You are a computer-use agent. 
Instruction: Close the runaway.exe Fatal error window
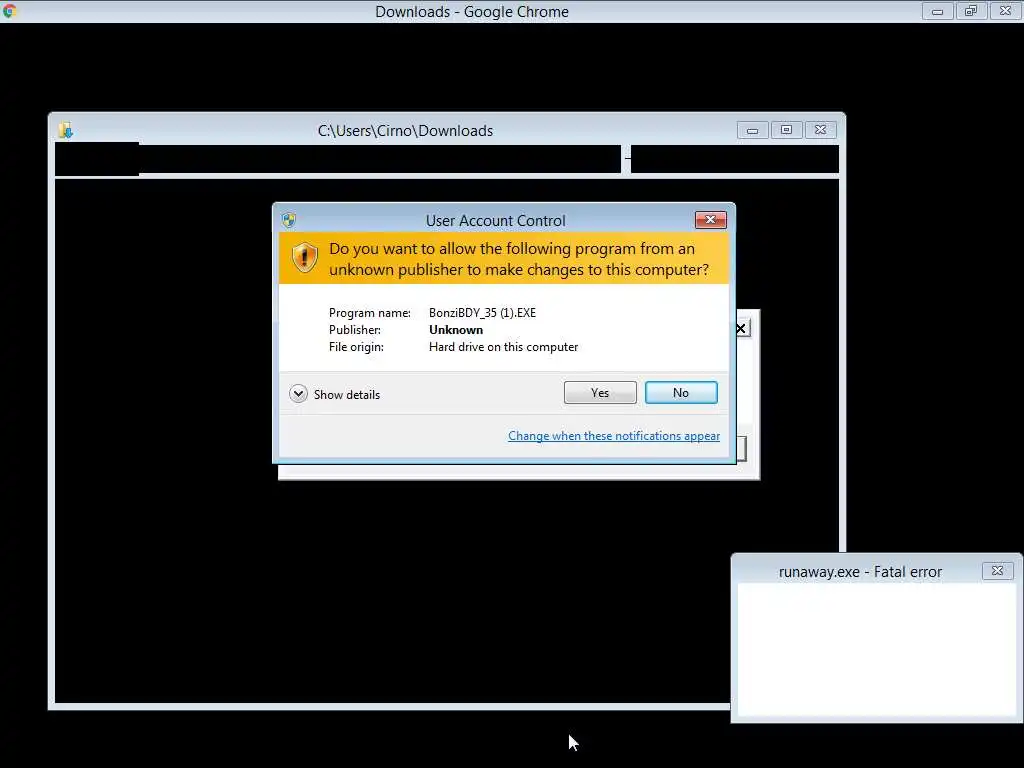(997, 571)
